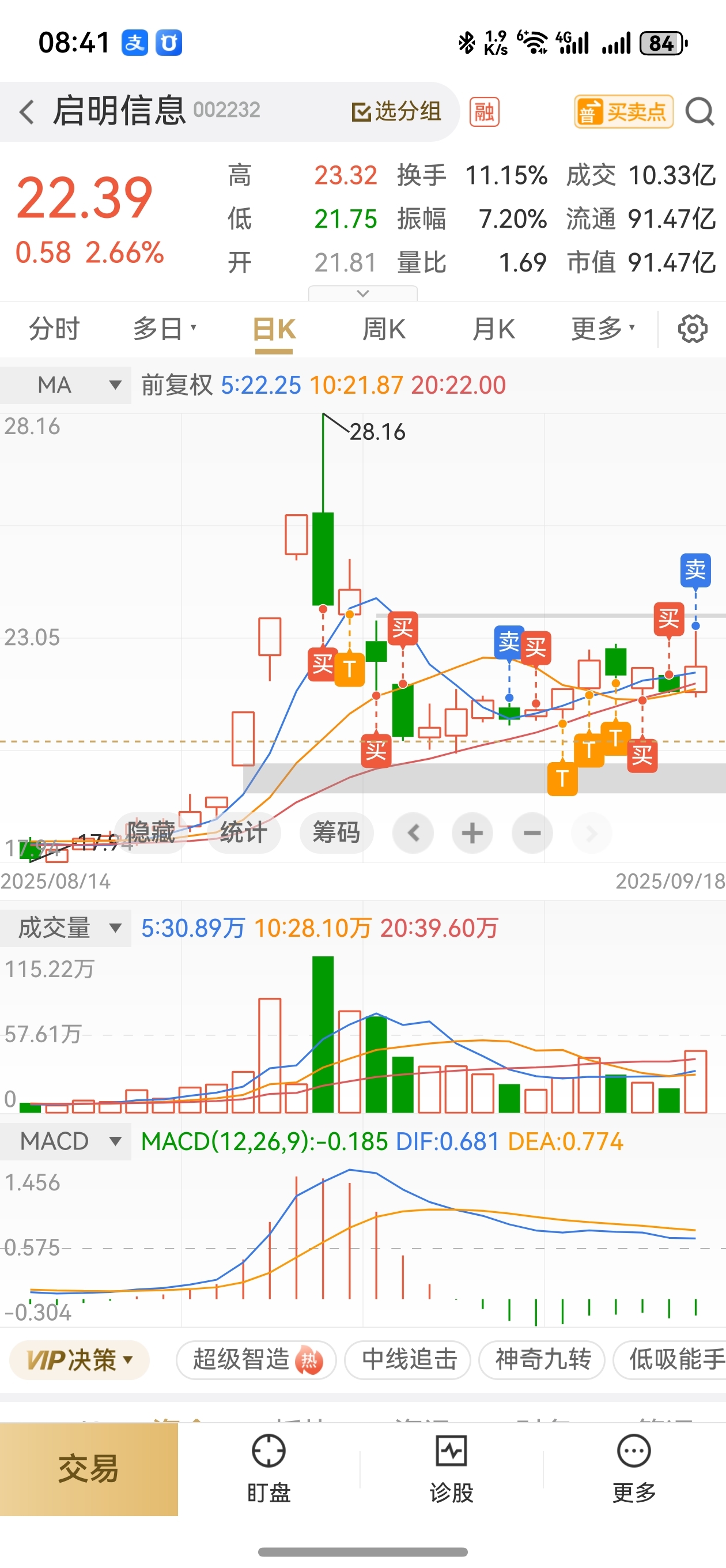Open 更多 bottom menu icon
Viewport: 726px width, 1568px height.
[x=634, y=1469]
